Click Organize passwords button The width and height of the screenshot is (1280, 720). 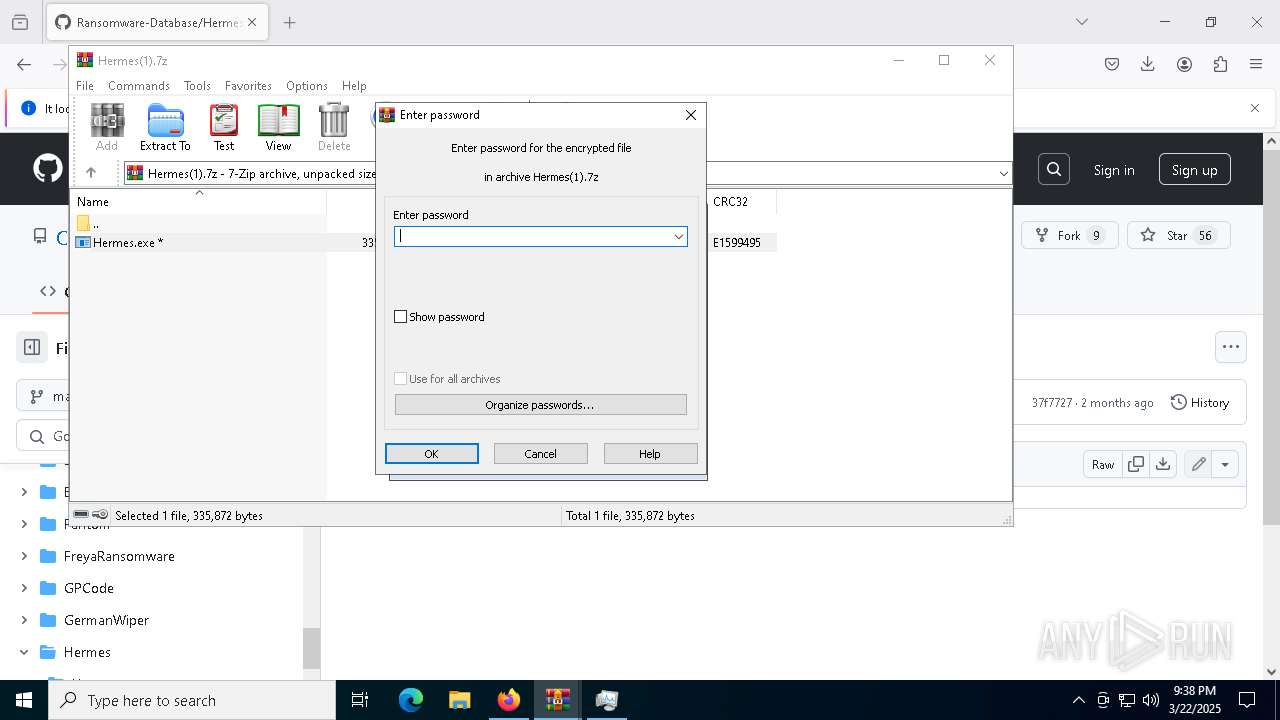[540, 405]
